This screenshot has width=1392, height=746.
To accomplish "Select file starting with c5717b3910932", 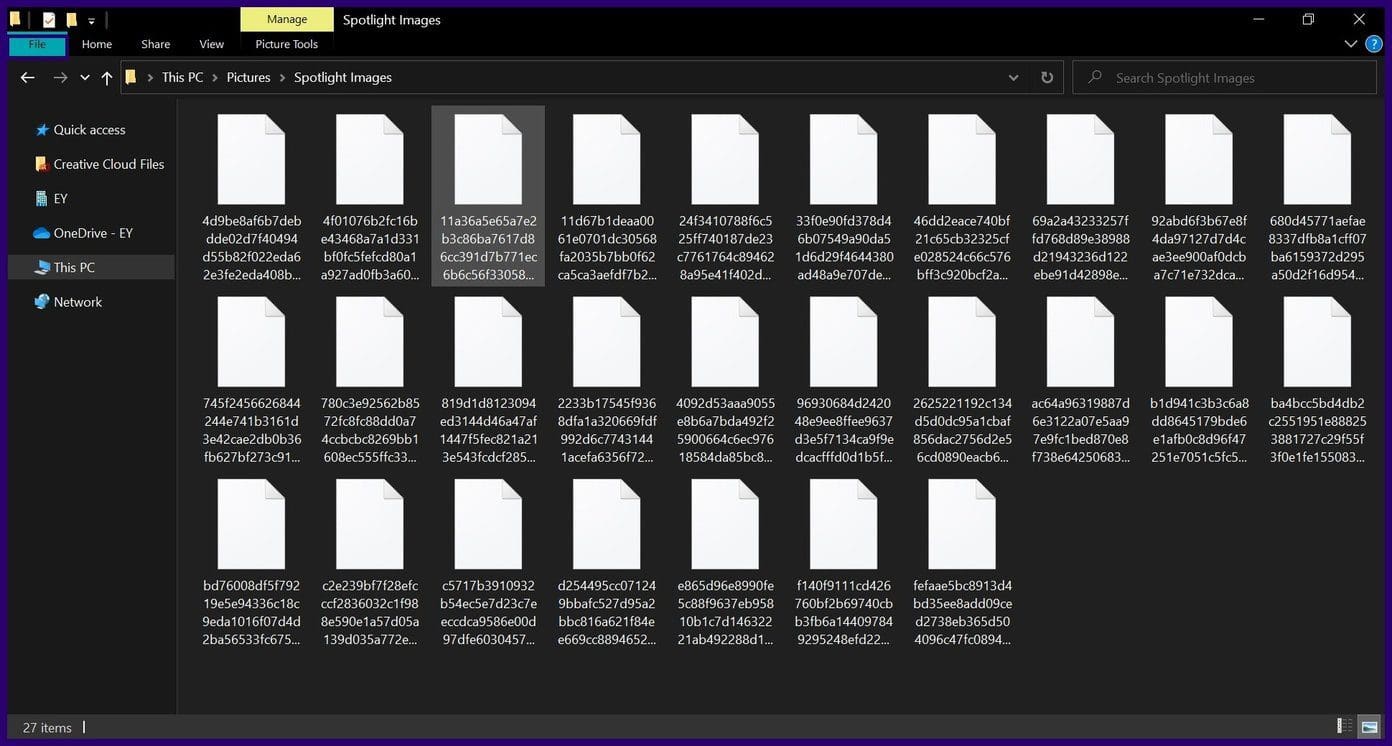I will click(488, 562).
